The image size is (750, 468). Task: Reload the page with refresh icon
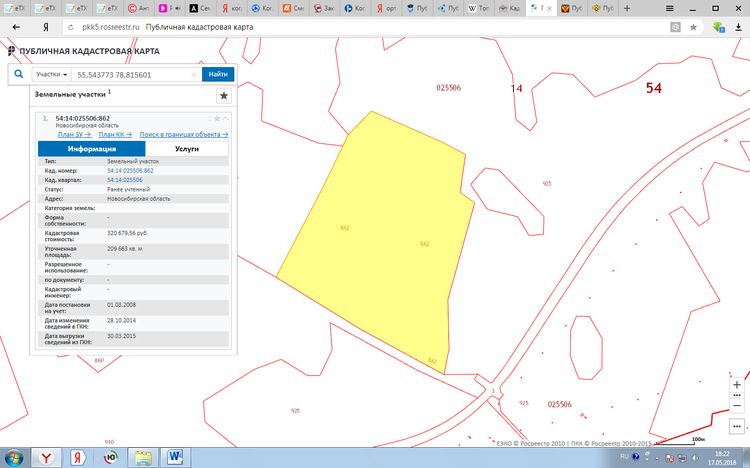(x=71, y=27)
